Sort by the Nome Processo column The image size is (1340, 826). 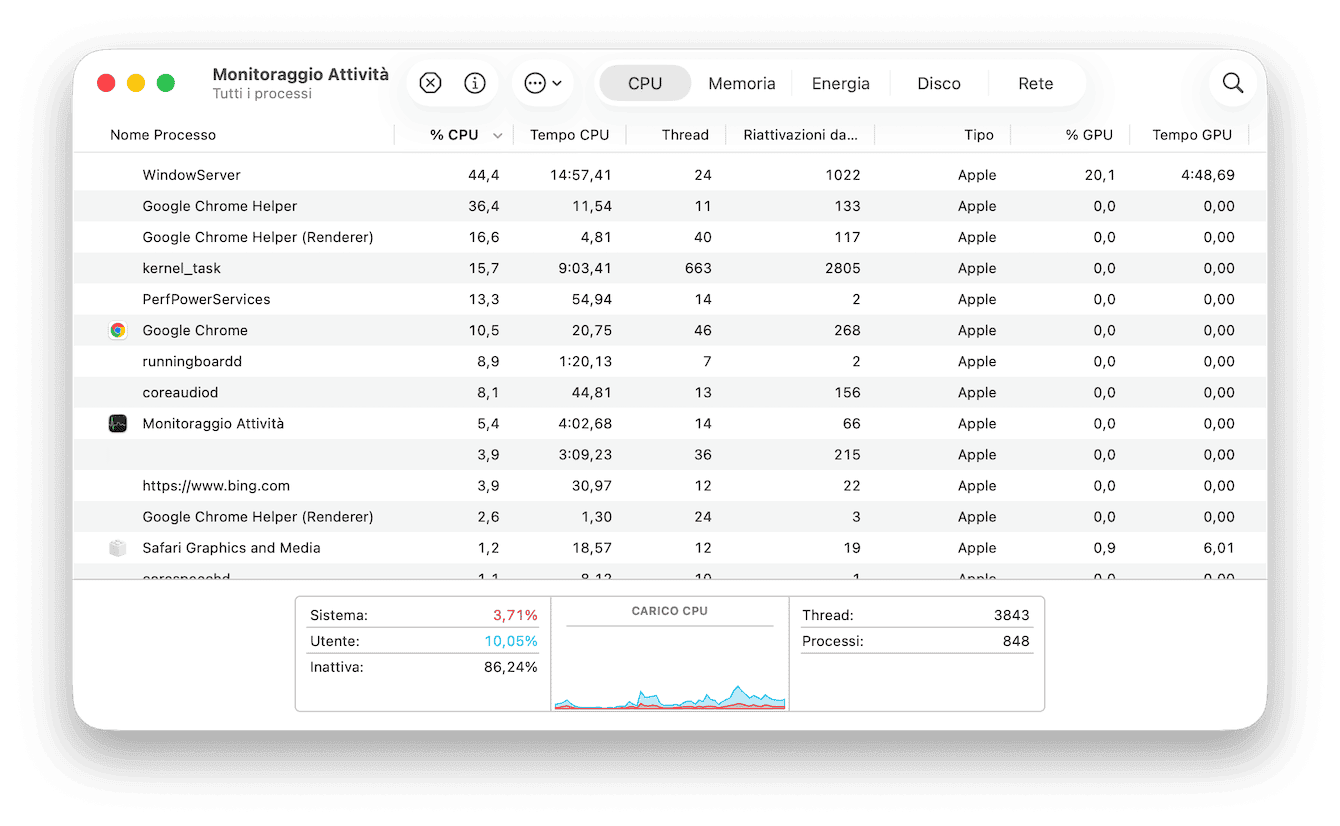(163, 135)
